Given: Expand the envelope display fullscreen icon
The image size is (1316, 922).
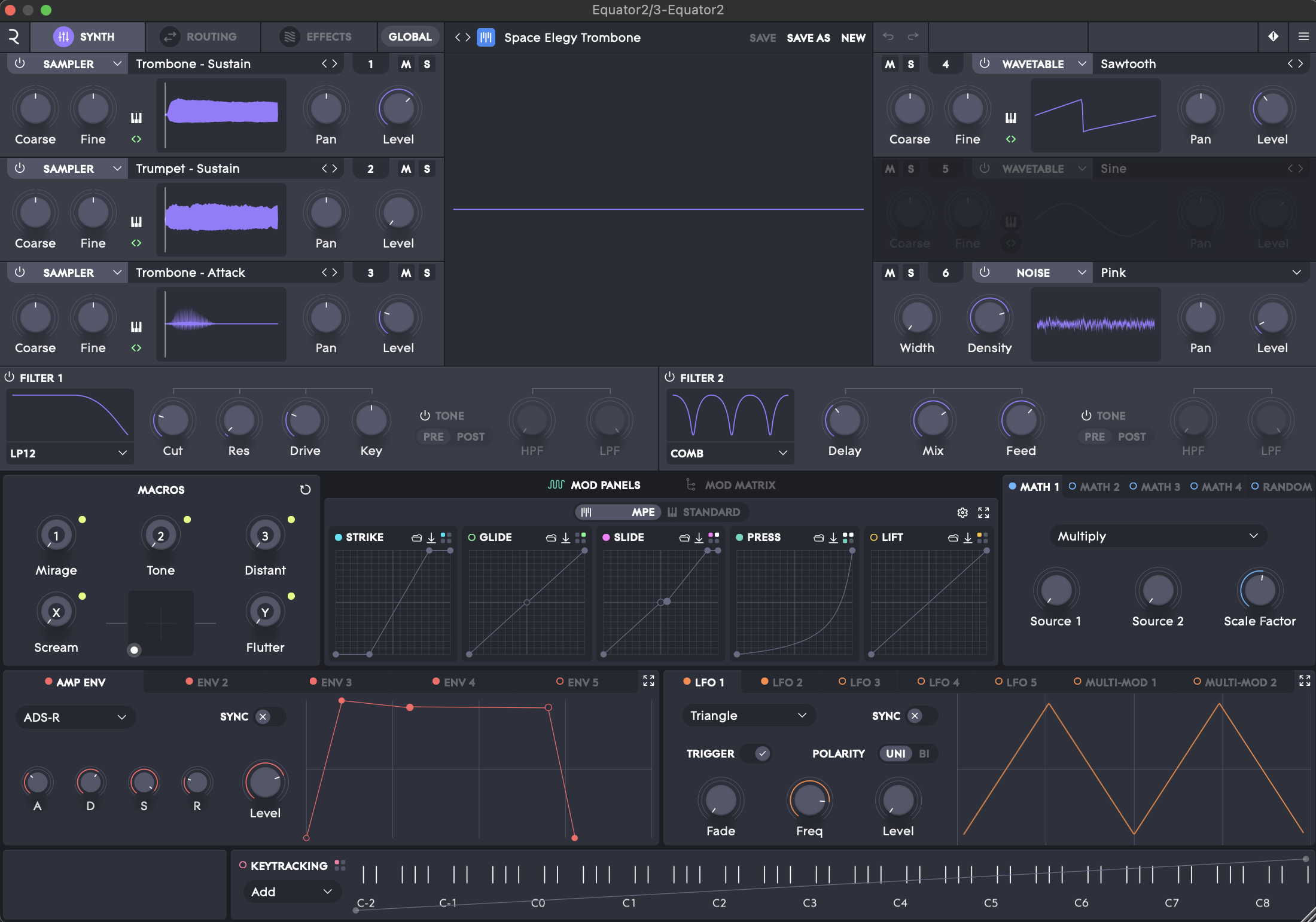Looking at the screenshot, I should coord(648,681).
